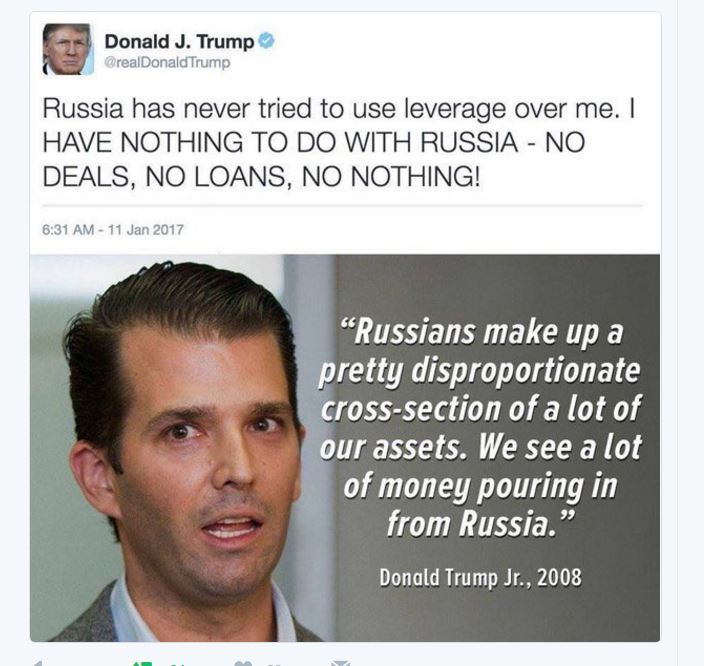The image size is (704, 666).
Task: Click the 'HAVE NOTHING TO DO WITH RUSSIA' line
Action: click(279, 142)
